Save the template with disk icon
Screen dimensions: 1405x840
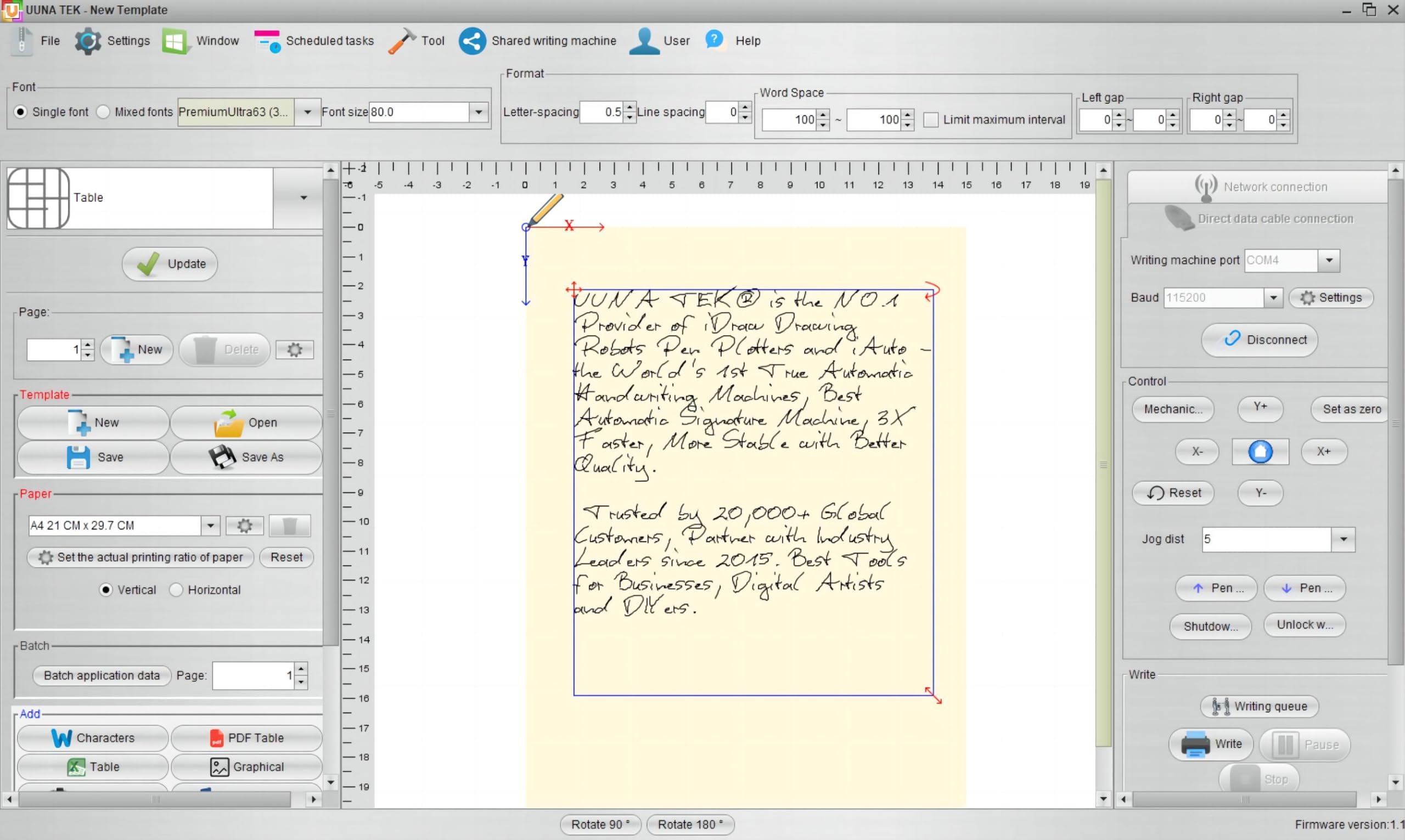93,457
